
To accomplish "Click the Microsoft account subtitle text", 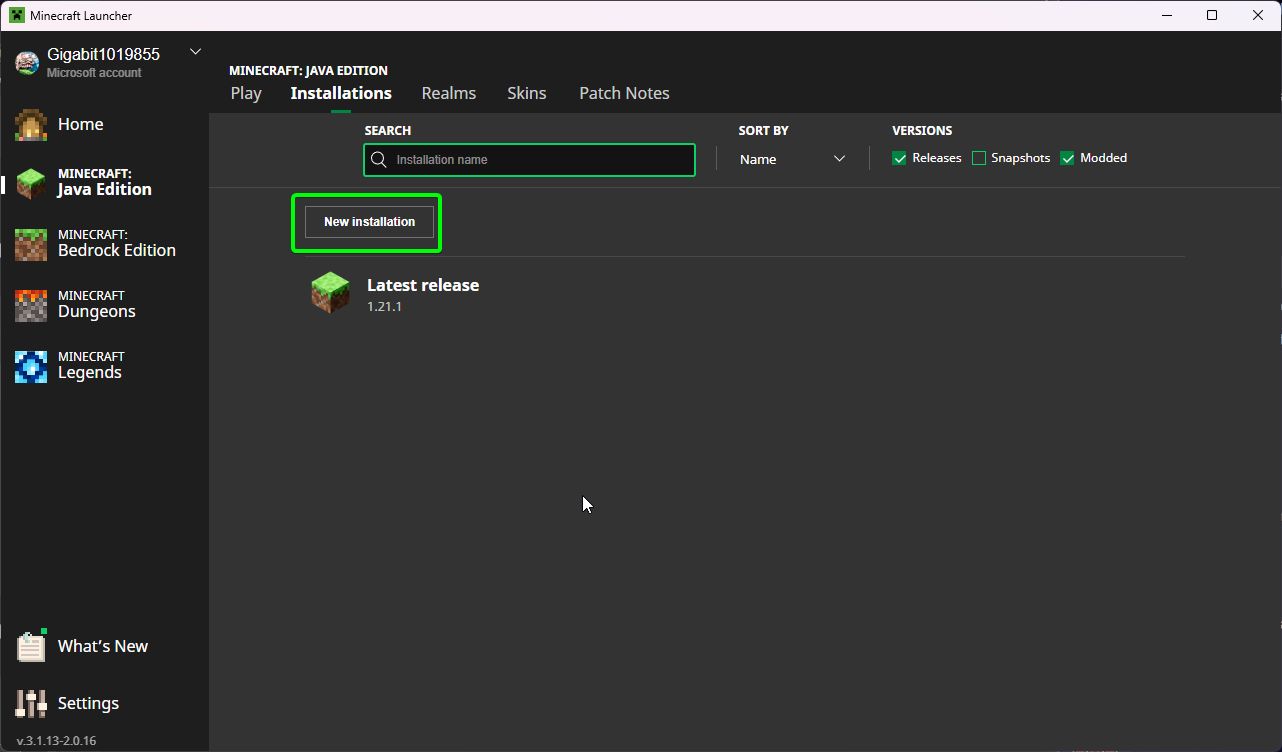I will (x=94, y=73).
